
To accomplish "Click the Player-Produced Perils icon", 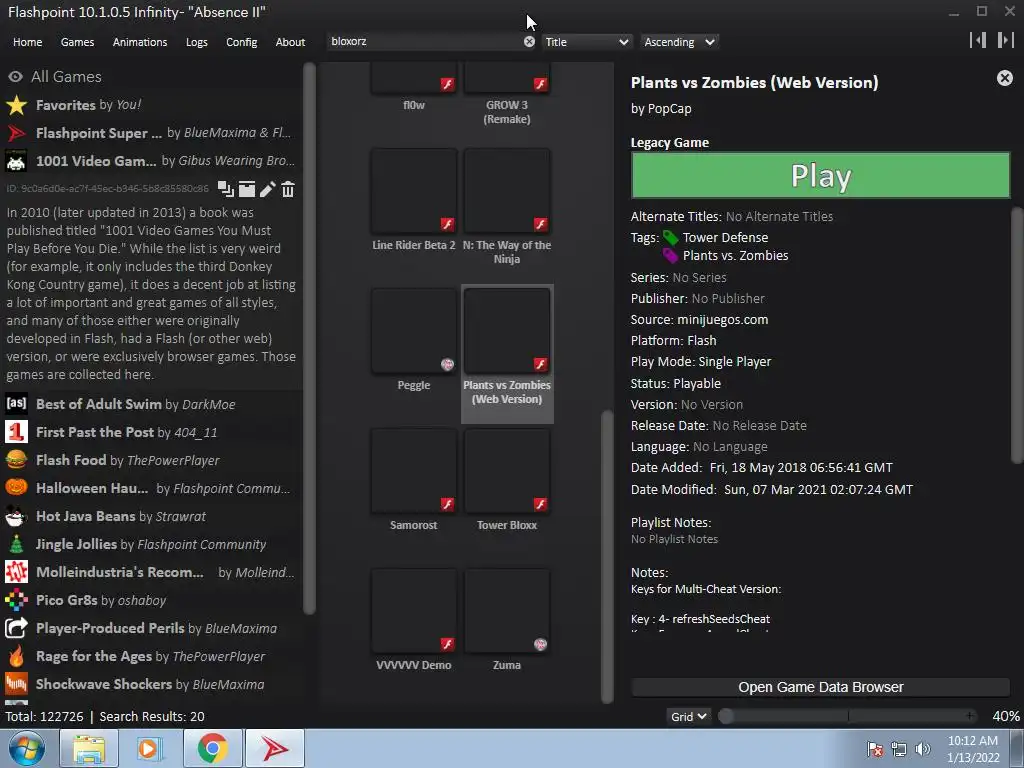I will [16, 628].
